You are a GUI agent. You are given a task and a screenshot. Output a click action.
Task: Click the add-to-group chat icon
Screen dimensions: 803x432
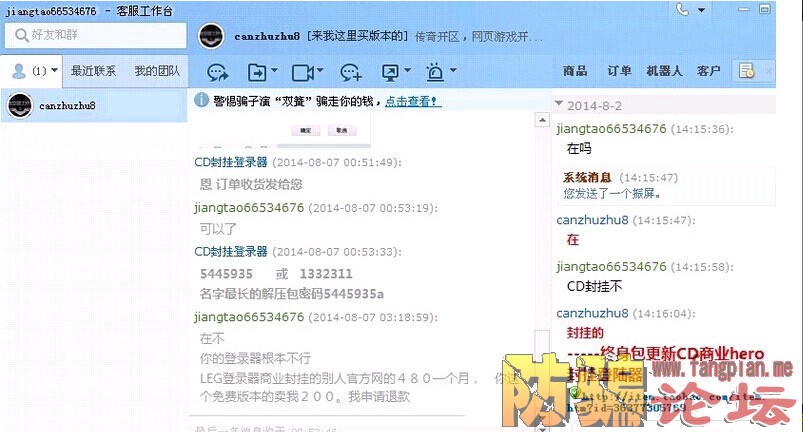[x=350, y=72]
